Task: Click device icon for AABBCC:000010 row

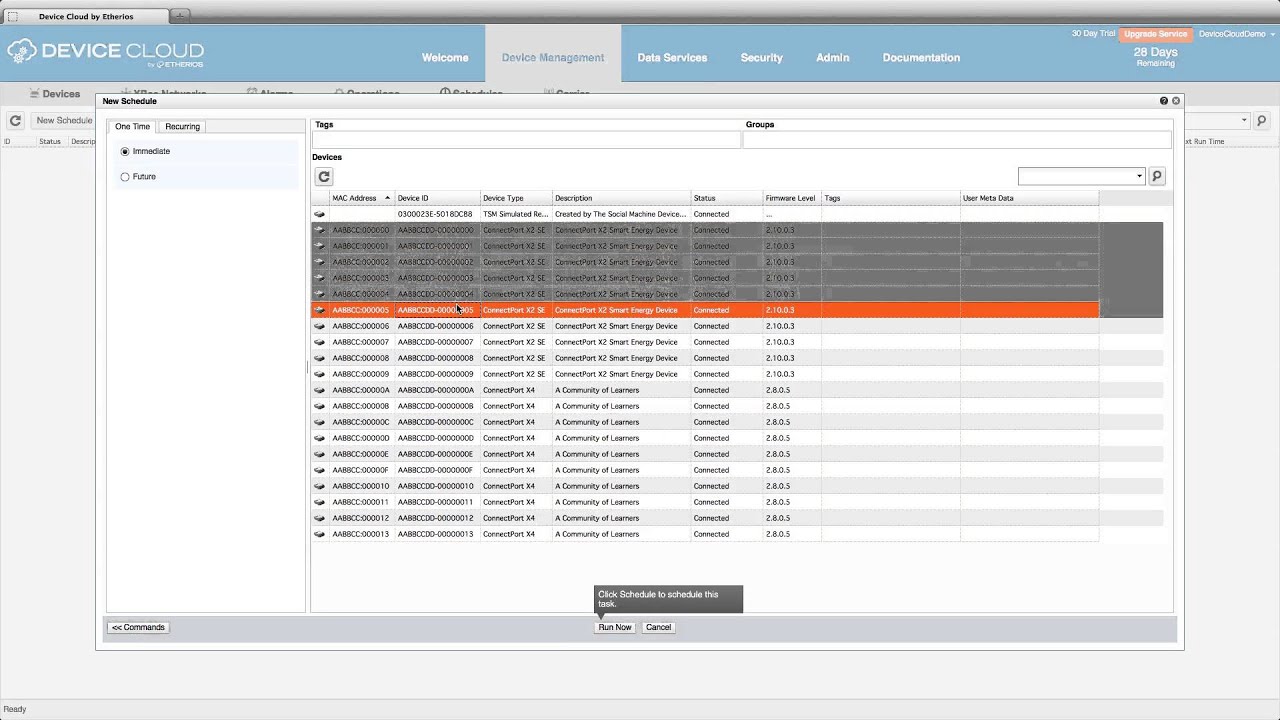Action: tap(320, 486)
